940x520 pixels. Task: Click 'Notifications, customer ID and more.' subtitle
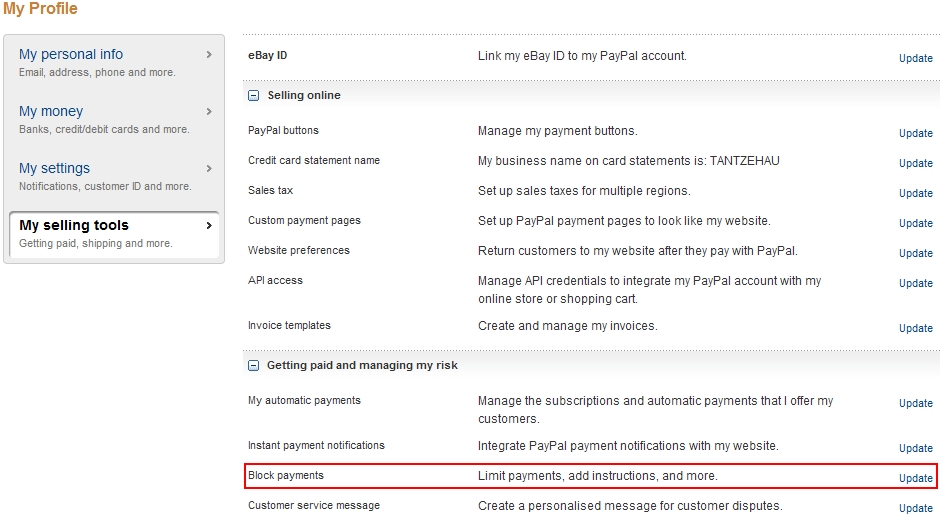pos(105,187)
